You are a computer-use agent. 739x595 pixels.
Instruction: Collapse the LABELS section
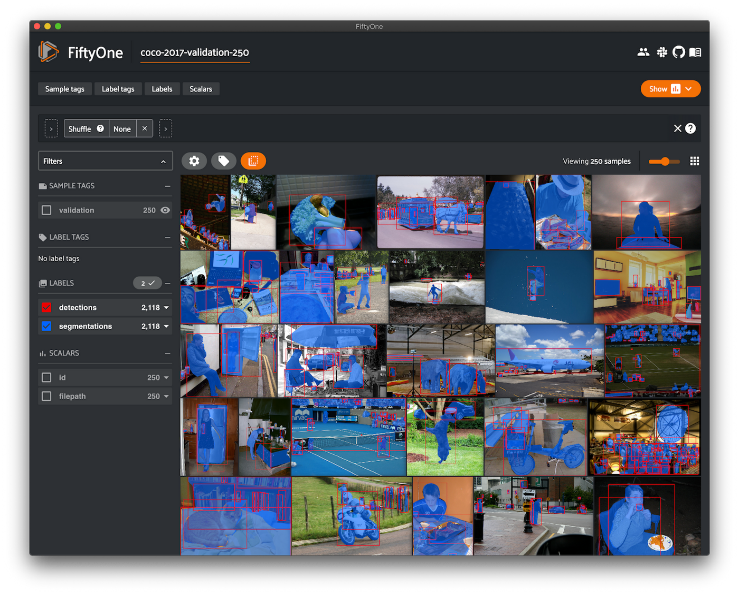click(167, 283)
